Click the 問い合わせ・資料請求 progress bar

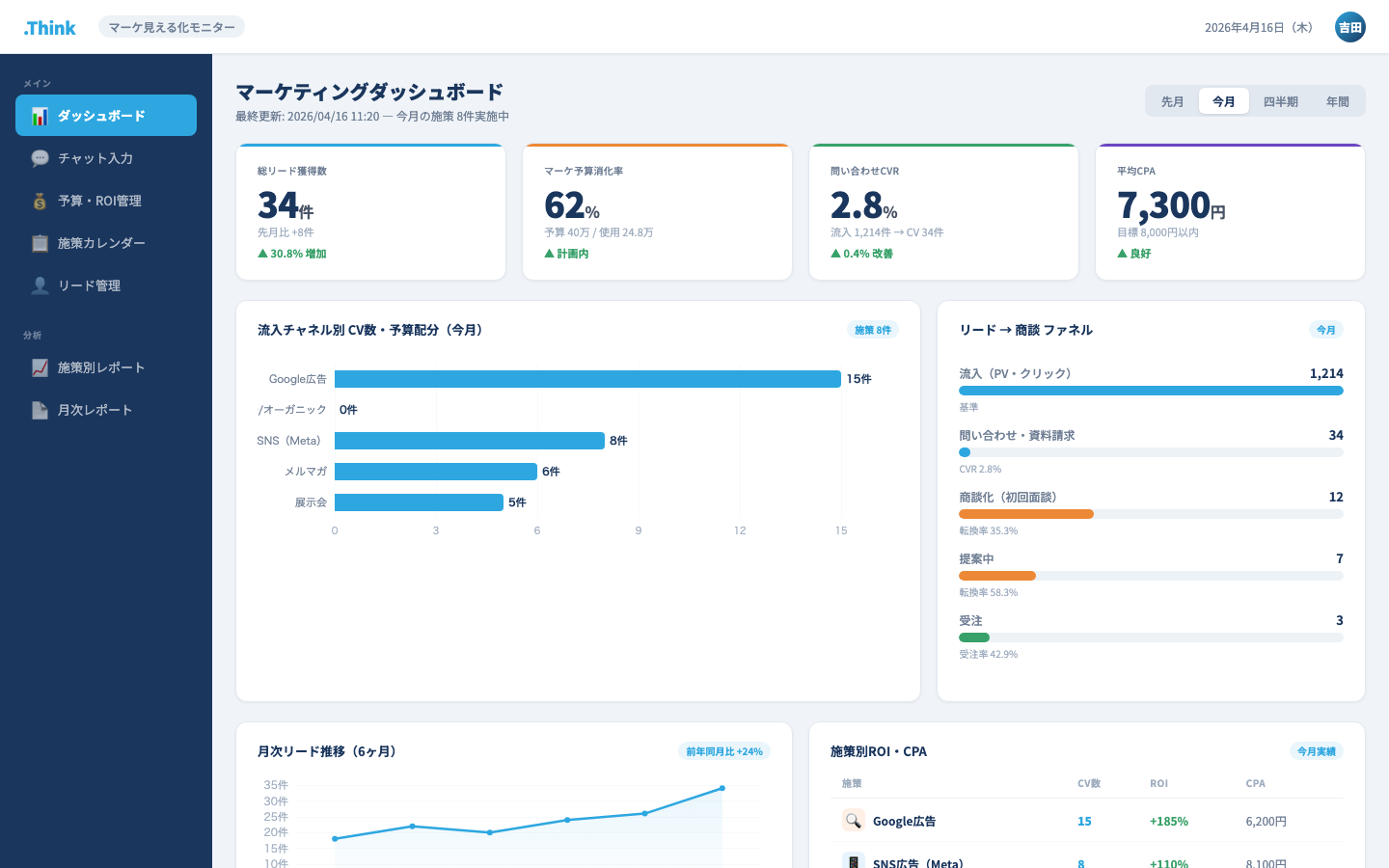(x=1151, y=452)
